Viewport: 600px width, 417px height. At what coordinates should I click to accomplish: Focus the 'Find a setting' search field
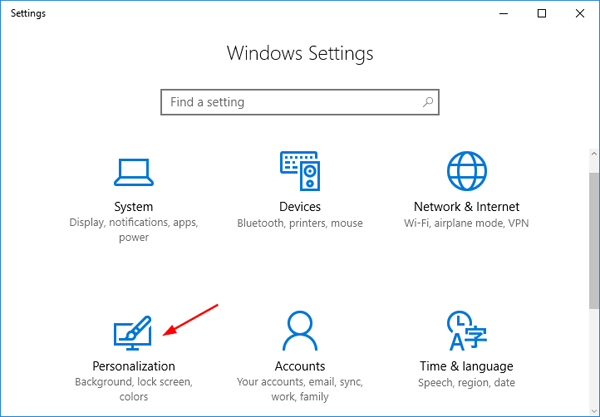pos(290,102)
